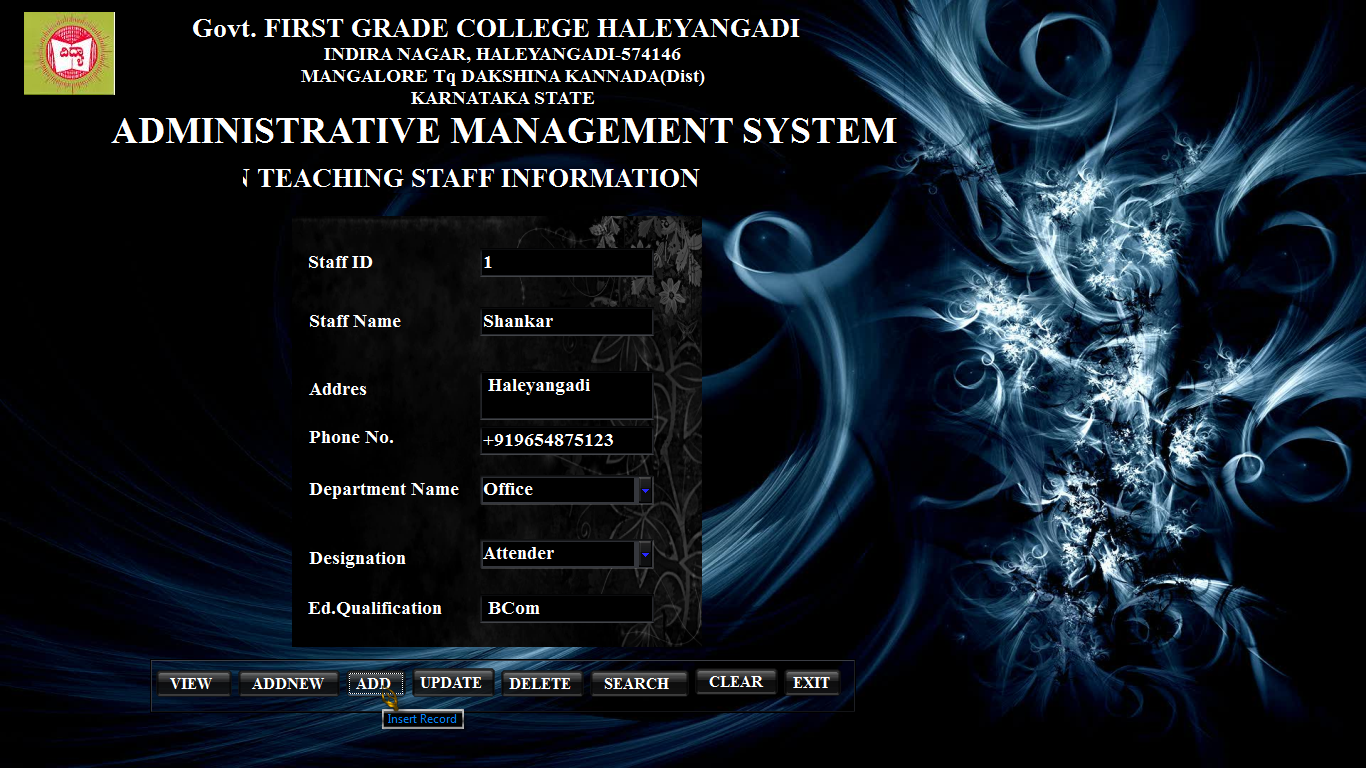Viewport: 1366px width, 768px height.
Task: Click the SEARCH button
Action: [636, 684]
